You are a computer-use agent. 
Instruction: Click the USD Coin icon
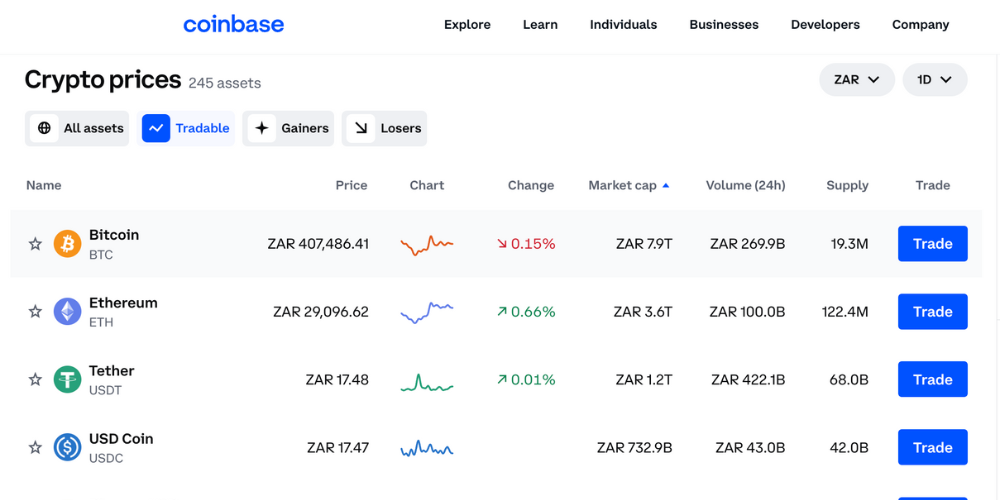coord(67,447)
